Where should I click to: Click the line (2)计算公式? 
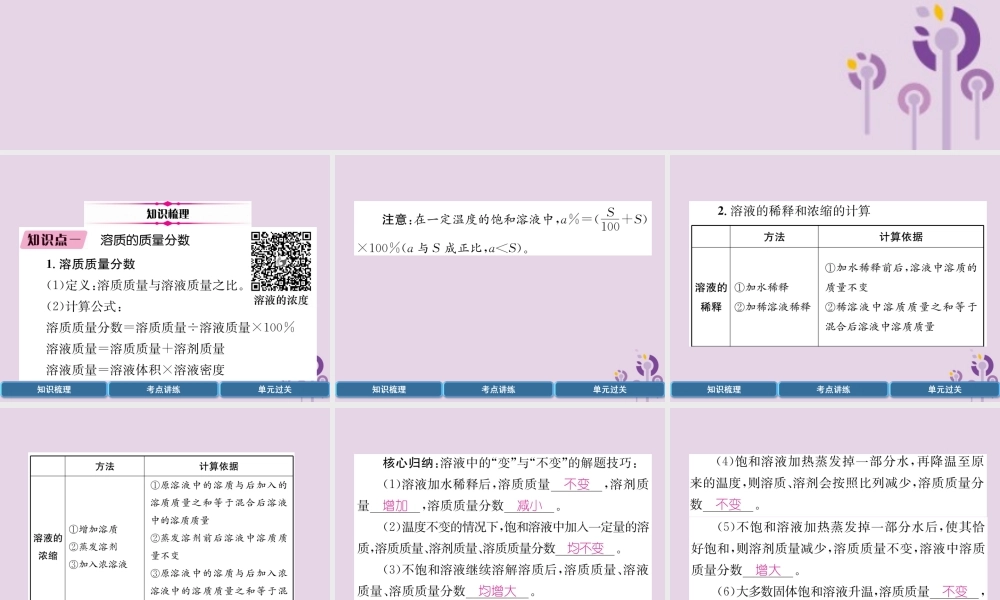pos(84,306)
